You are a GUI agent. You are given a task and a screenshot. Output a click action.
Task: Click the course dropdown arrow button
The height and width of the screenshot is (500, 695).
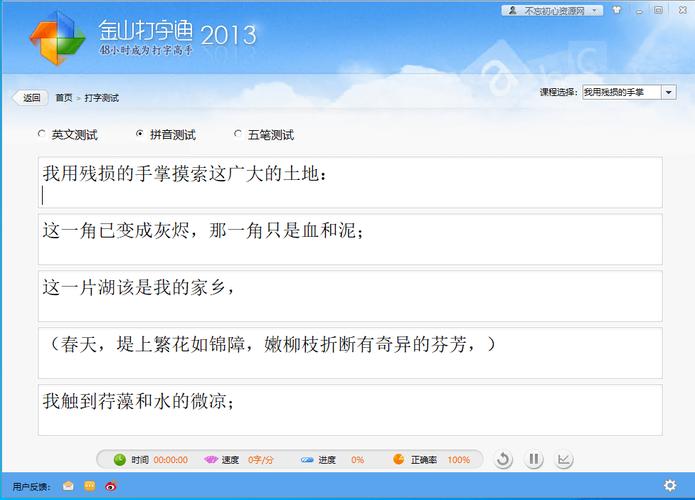[668, 92]
